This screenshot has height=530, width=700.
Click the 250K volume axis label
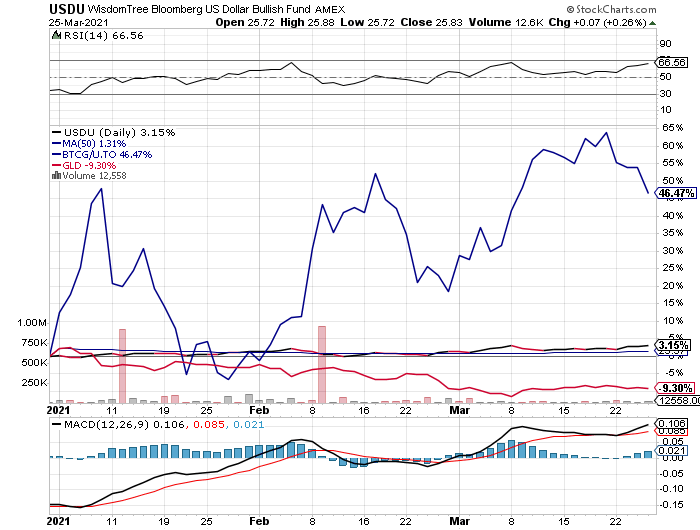(34, 383)
